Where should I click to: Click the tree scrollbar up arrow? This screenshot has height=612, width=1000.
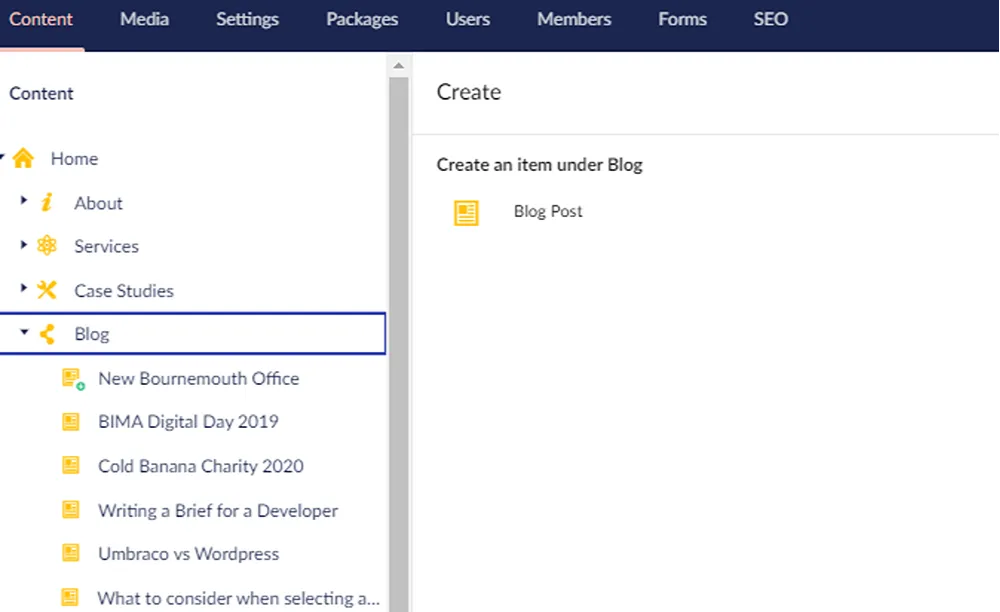399,66
